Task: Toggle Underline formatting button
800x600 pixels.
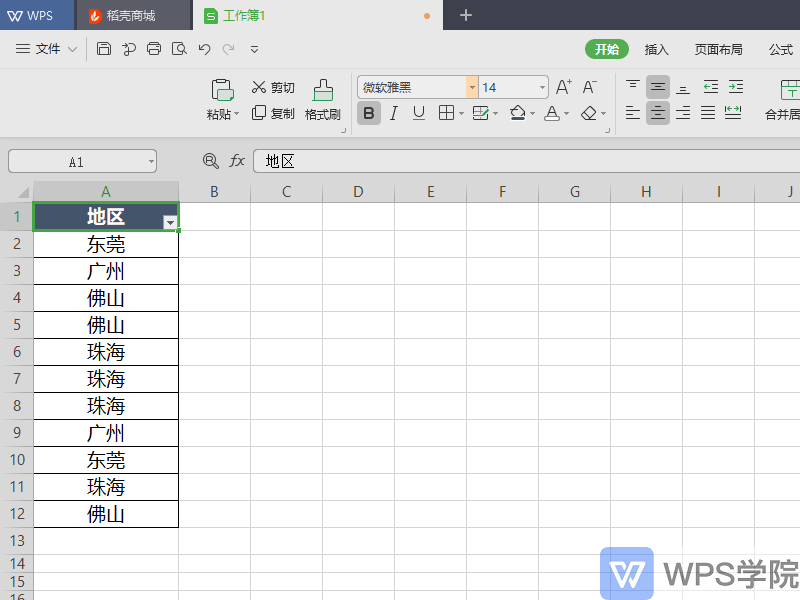Action: [x=419, y=113]
